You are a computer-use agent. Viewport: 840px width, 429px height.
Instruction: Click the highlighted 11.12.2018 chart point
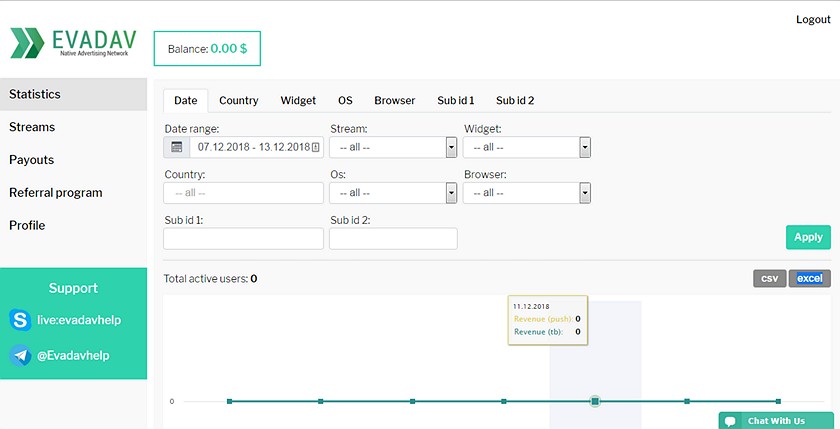595,401
